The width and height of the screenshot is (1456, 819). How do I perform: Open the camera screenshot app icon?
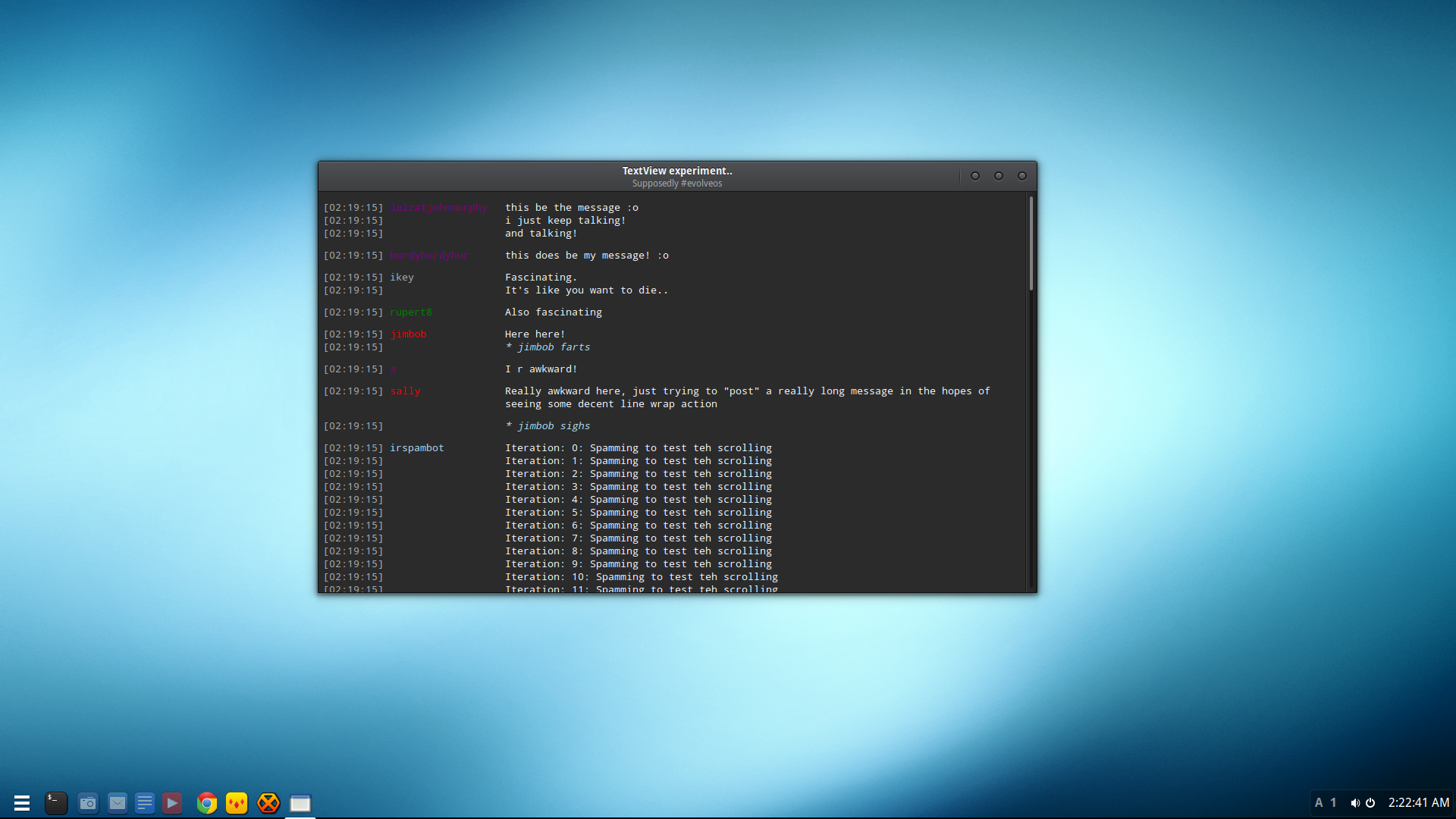click(x=88, y=803)
